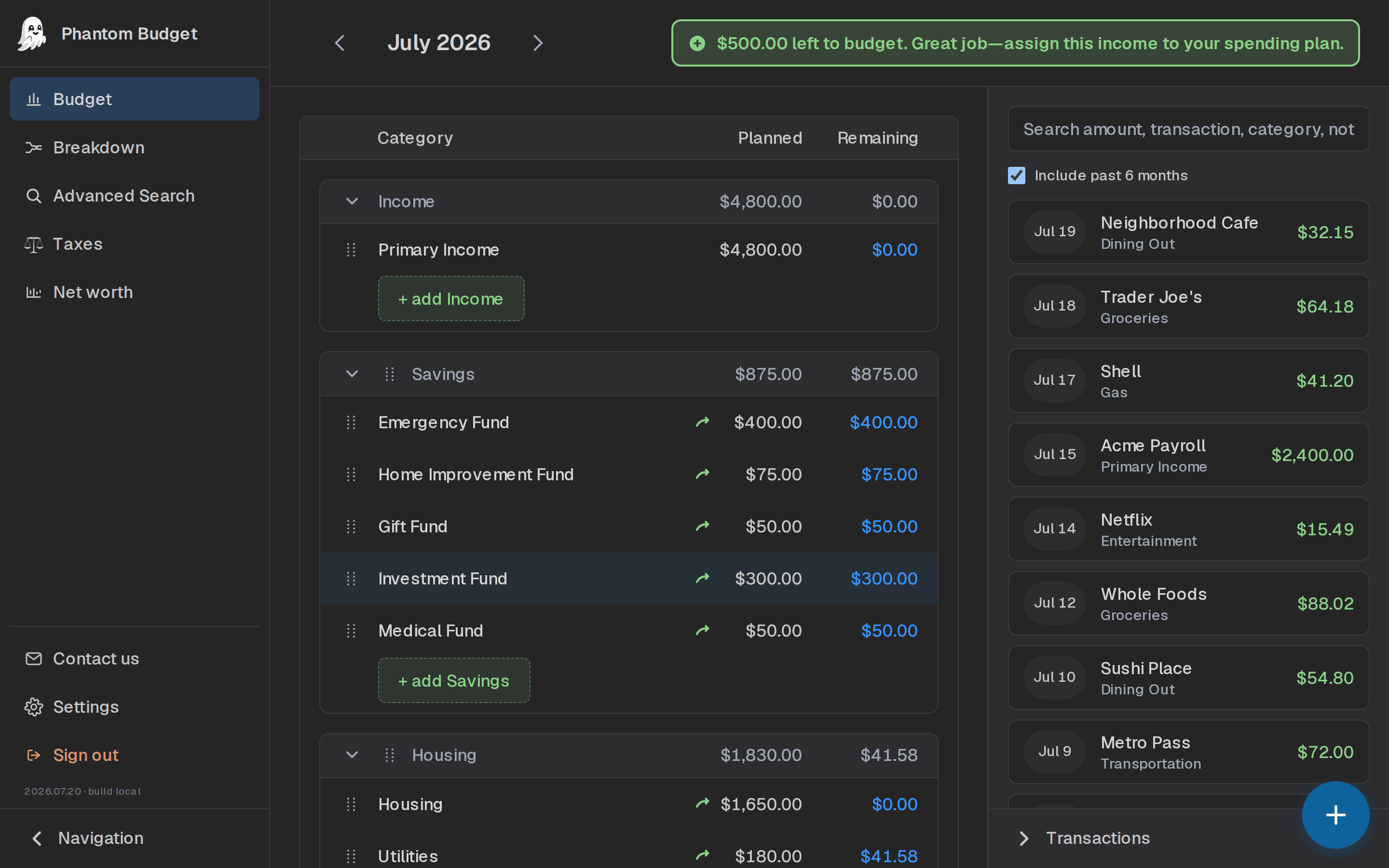Open the Whole Foods transaction
The width and height of the screenshot is (1389, 868).
(x=1188, y=603)
